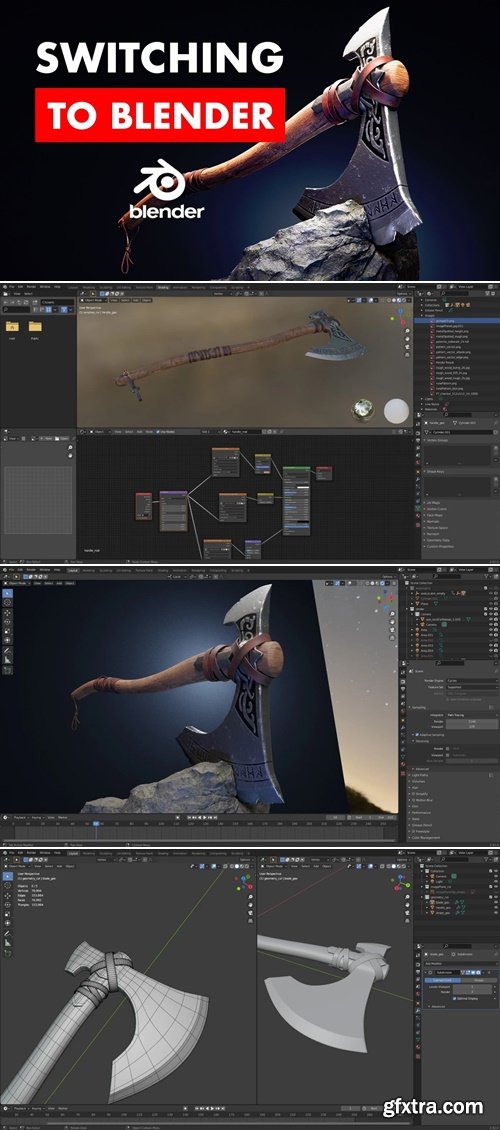
Task: Select the straps_geo row in bottom outliner
Action: [x=458, y=912]
